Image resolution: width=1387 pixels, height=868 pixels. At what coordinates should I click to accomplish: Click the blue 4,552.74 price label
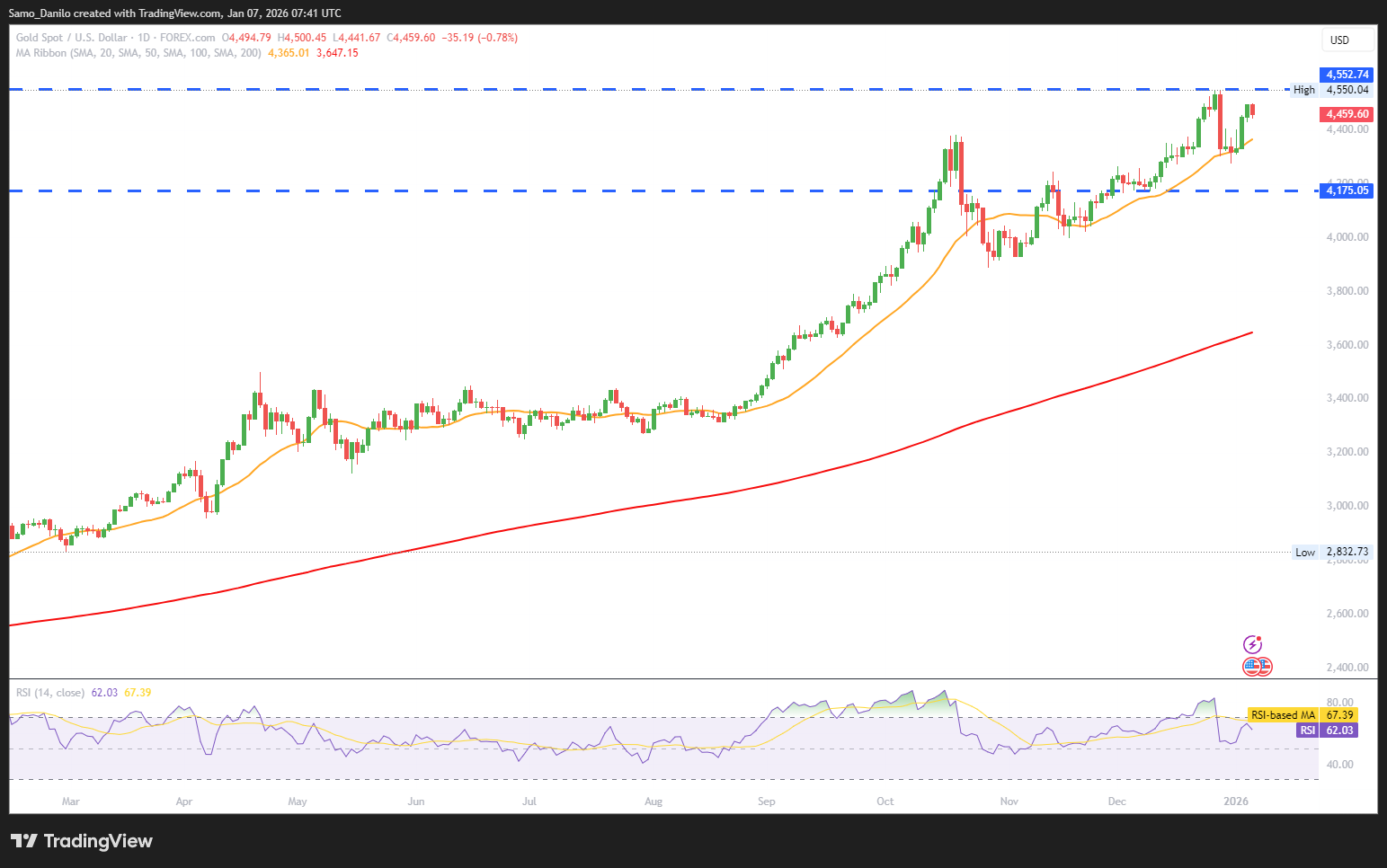click(1347, 75)
